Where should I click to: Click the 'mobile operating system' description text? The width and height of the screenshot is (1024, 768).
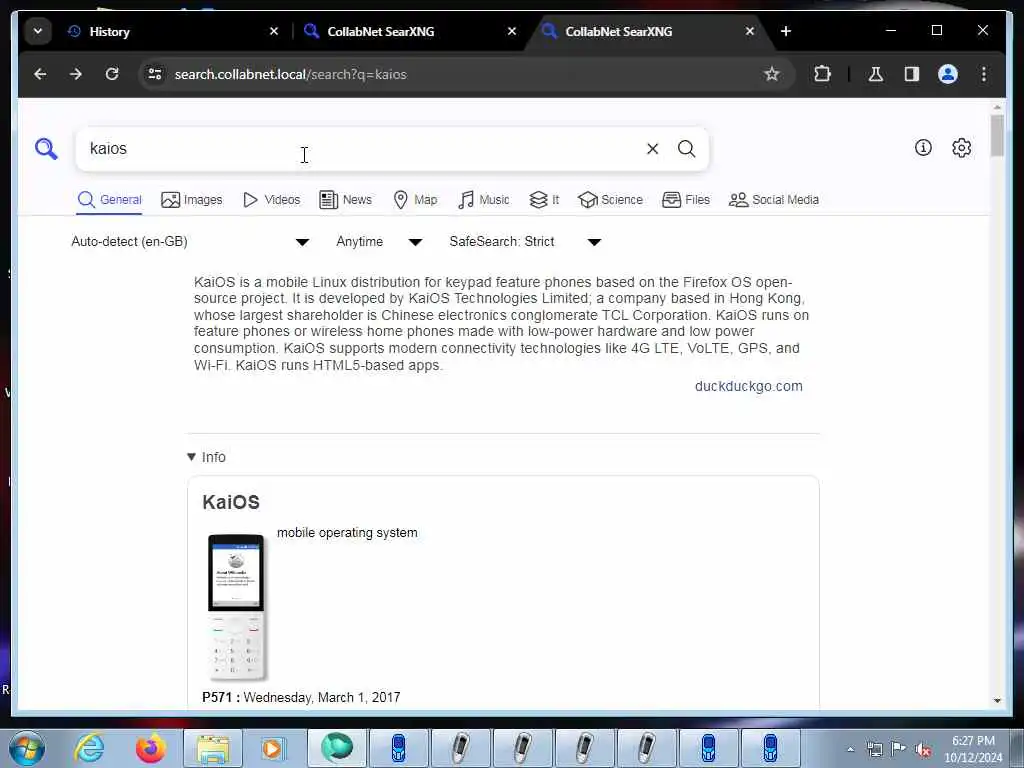[x=347, y=532]
